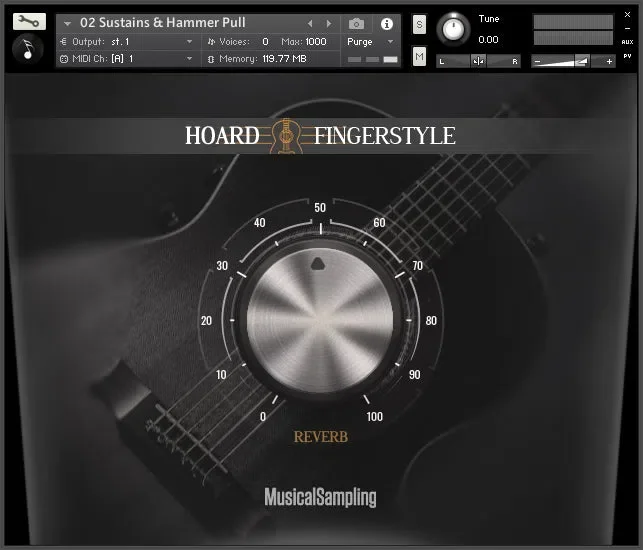Go to previous instrument preset arrow
This screenshot has height=550, width=643.
310,24
